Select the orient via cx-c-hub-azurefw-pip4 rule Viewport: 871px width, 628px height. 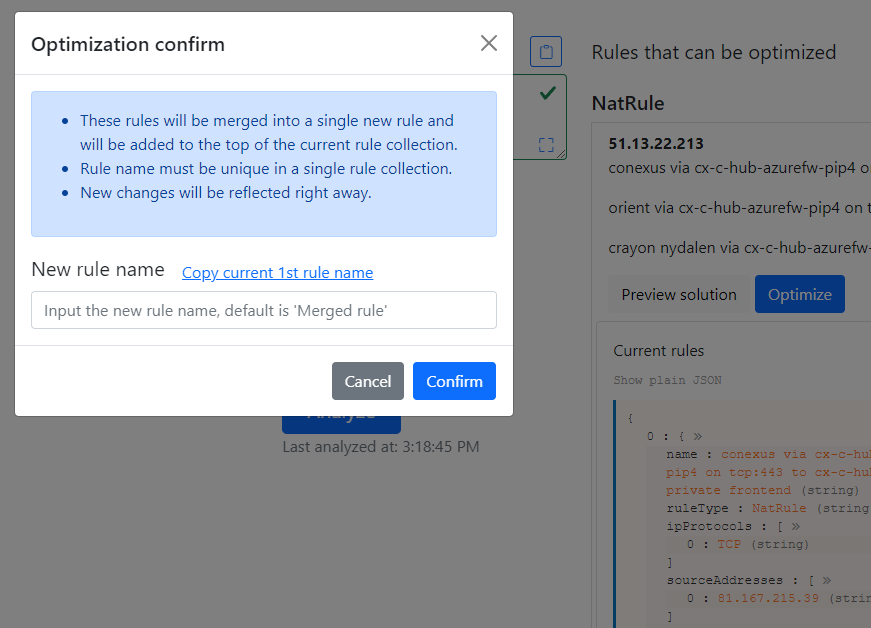click(x=740, y=208)
